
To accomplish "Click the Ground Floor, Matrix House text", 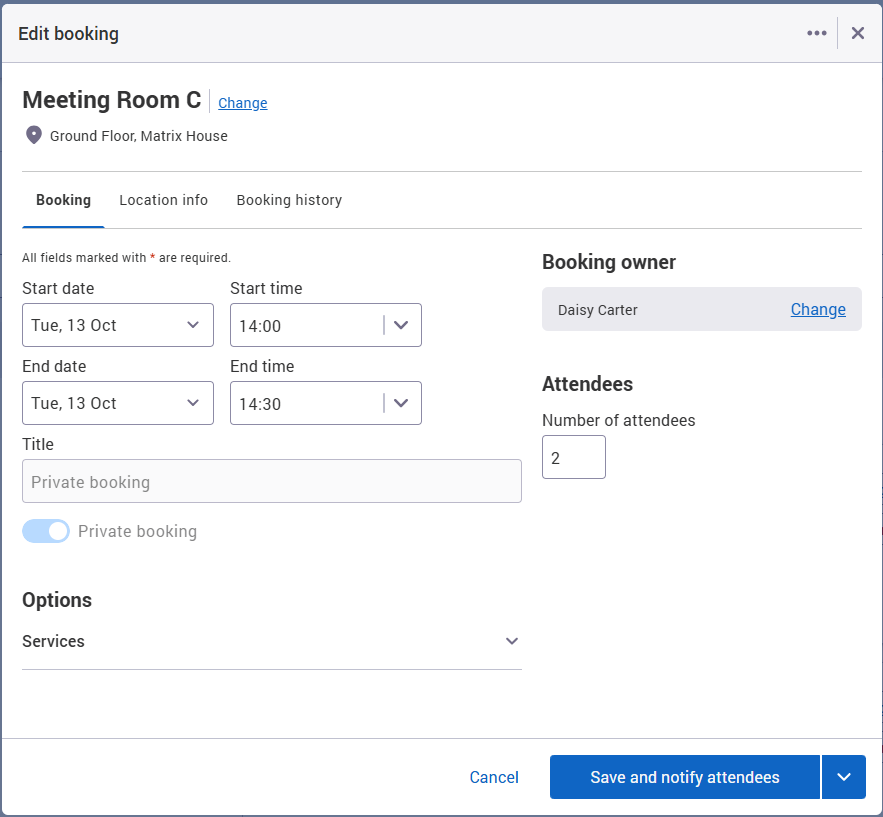I will 139,136.
